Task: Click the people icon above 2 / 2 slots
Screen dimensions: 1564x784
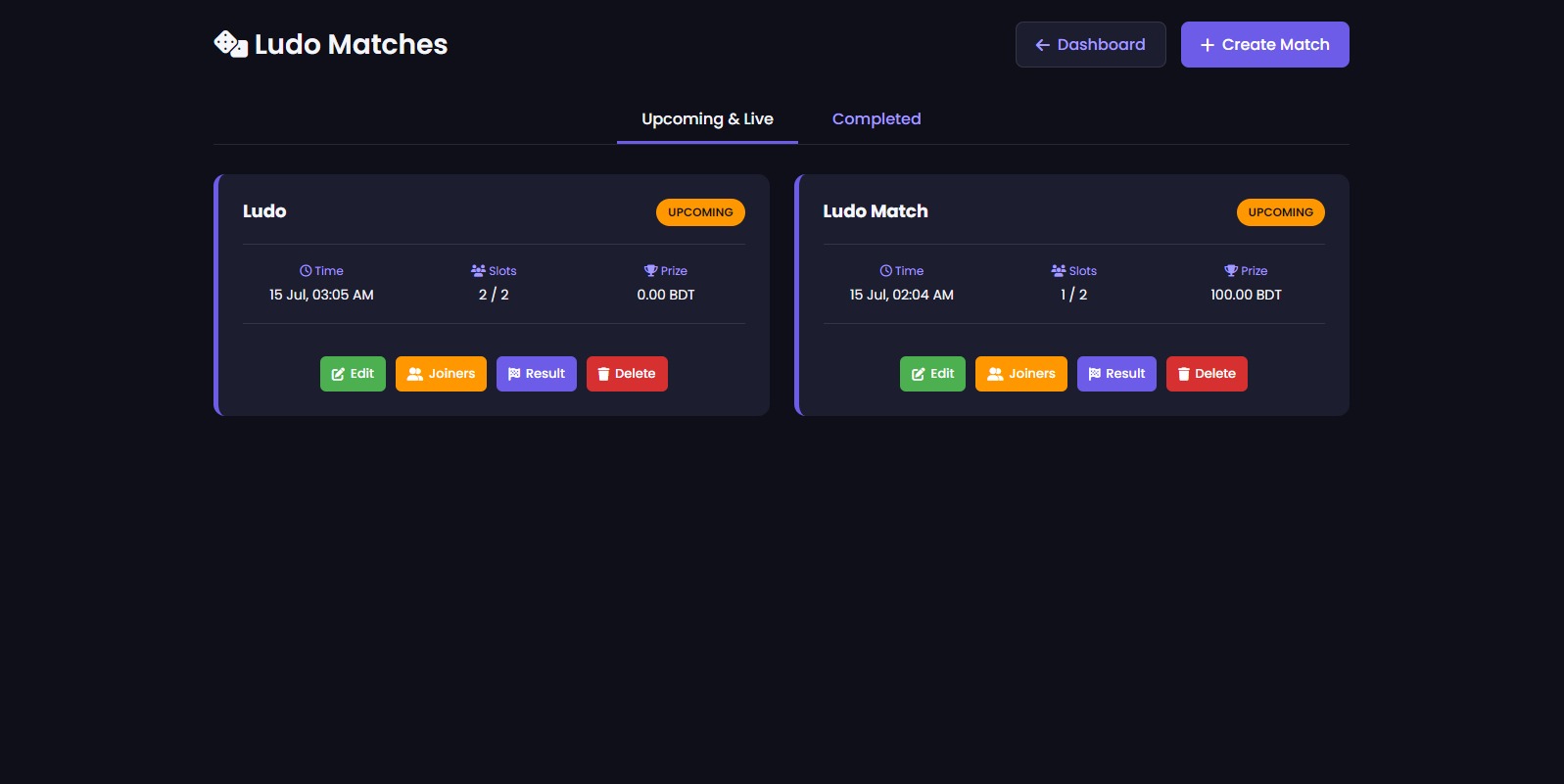Action: [478, 271]
